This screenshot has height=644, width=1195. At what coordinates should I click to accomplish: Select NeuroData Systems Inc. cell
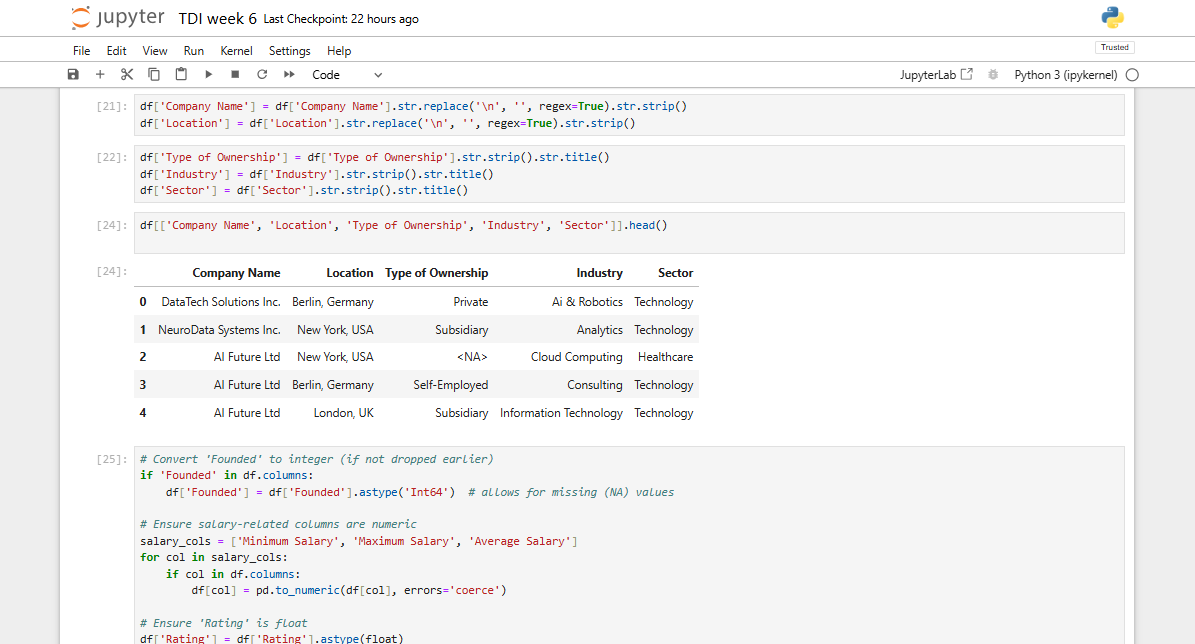click(219, 330)
